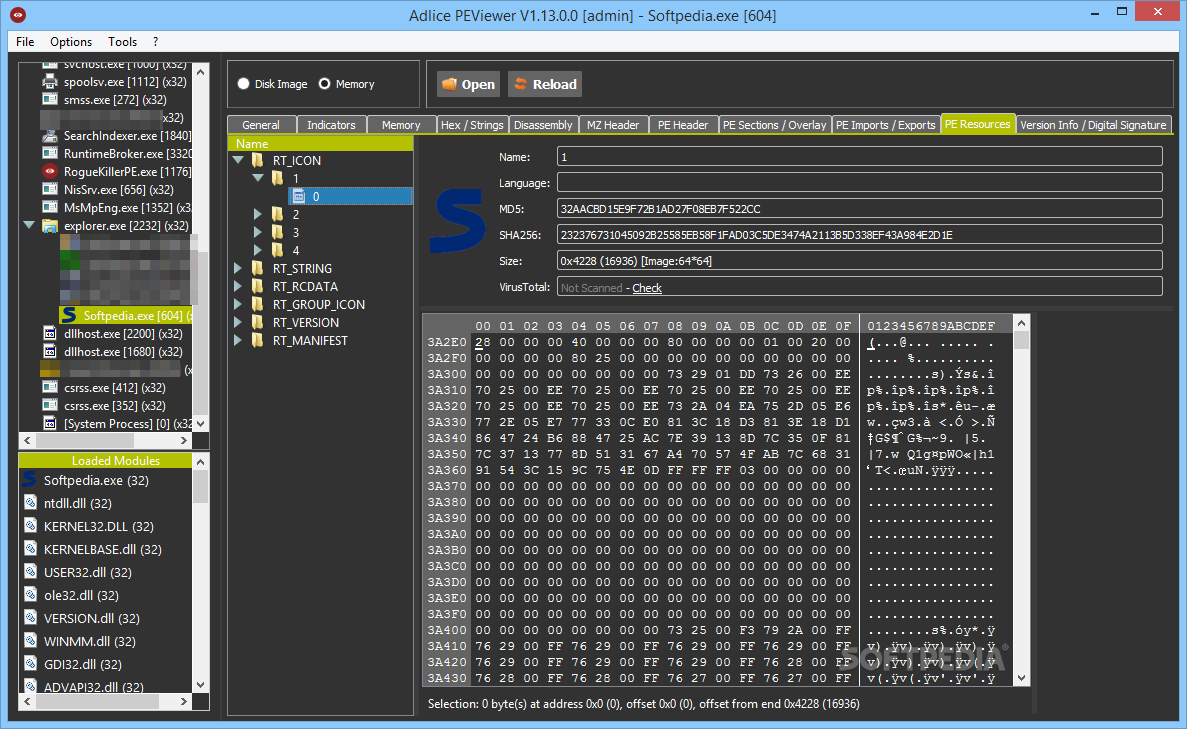Image resolution: width=1187 pixels, height=729 pixels.
Task: Expand the RT_STRING node
Action: [238, 268]
